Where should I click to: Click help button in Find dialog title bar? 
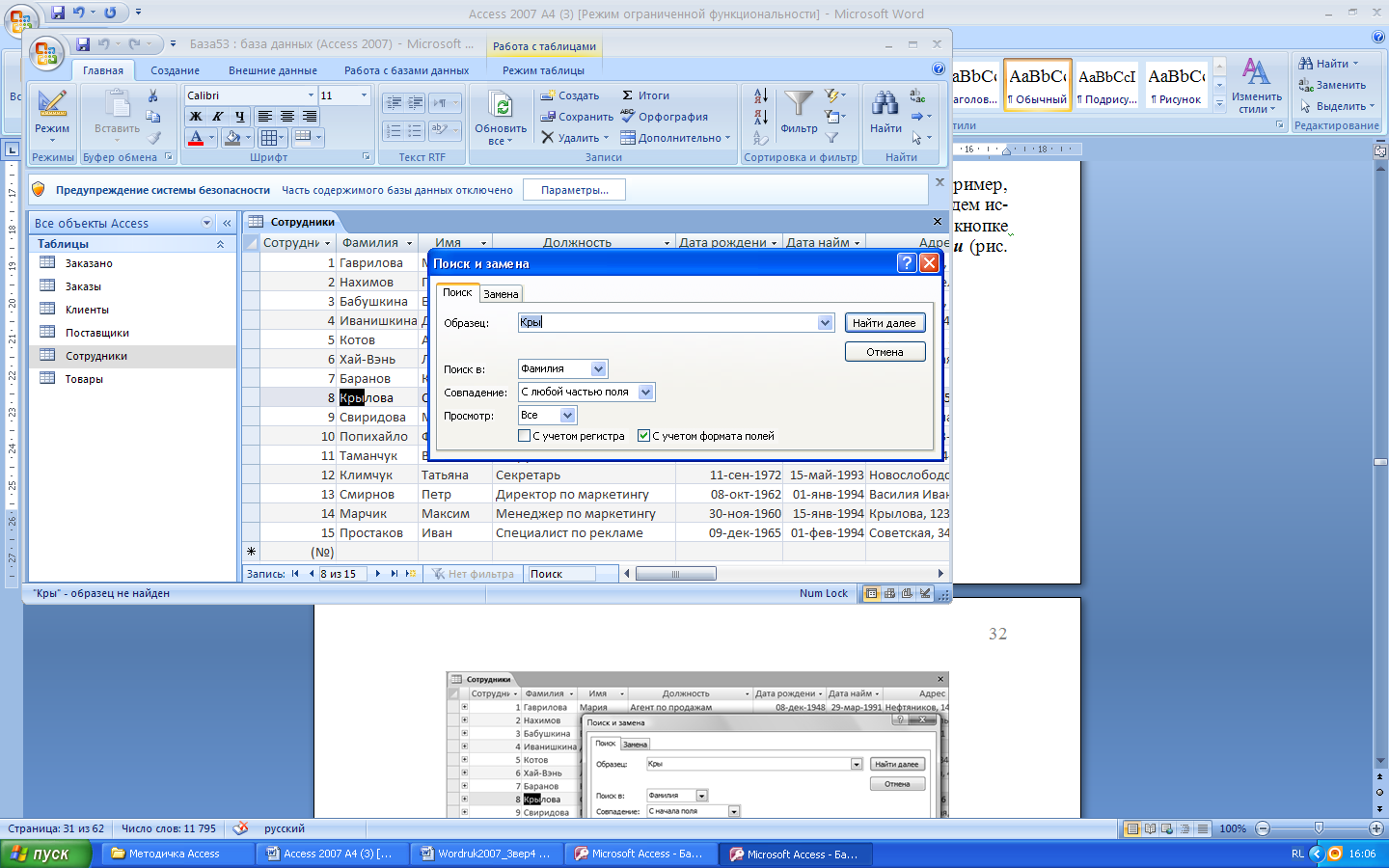coord(906,263)
